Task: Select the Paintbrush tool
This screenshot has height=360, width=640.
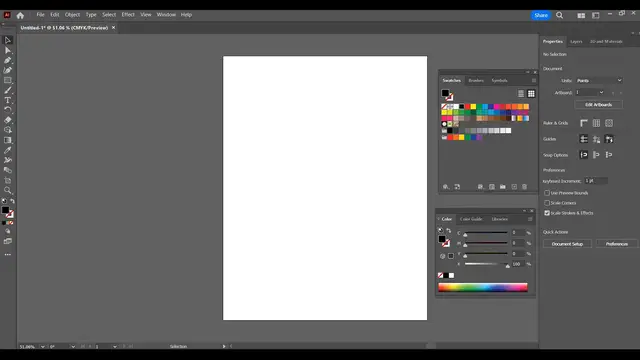Action: tap(8, 90)
